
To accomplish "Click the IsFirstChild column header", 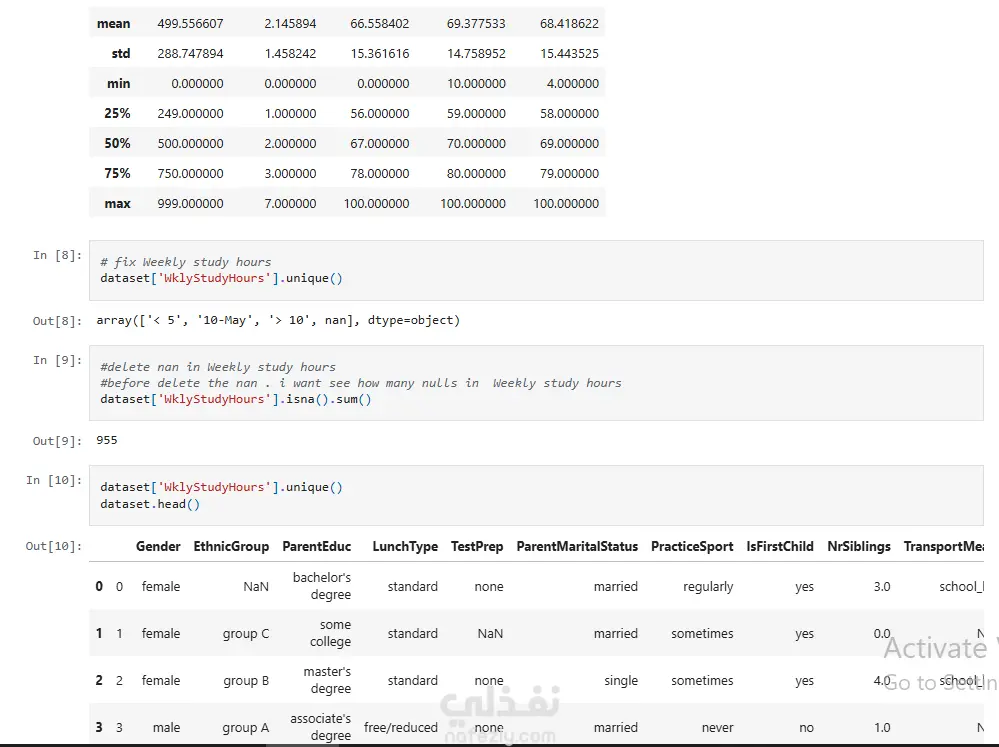I will pos(780,547).
